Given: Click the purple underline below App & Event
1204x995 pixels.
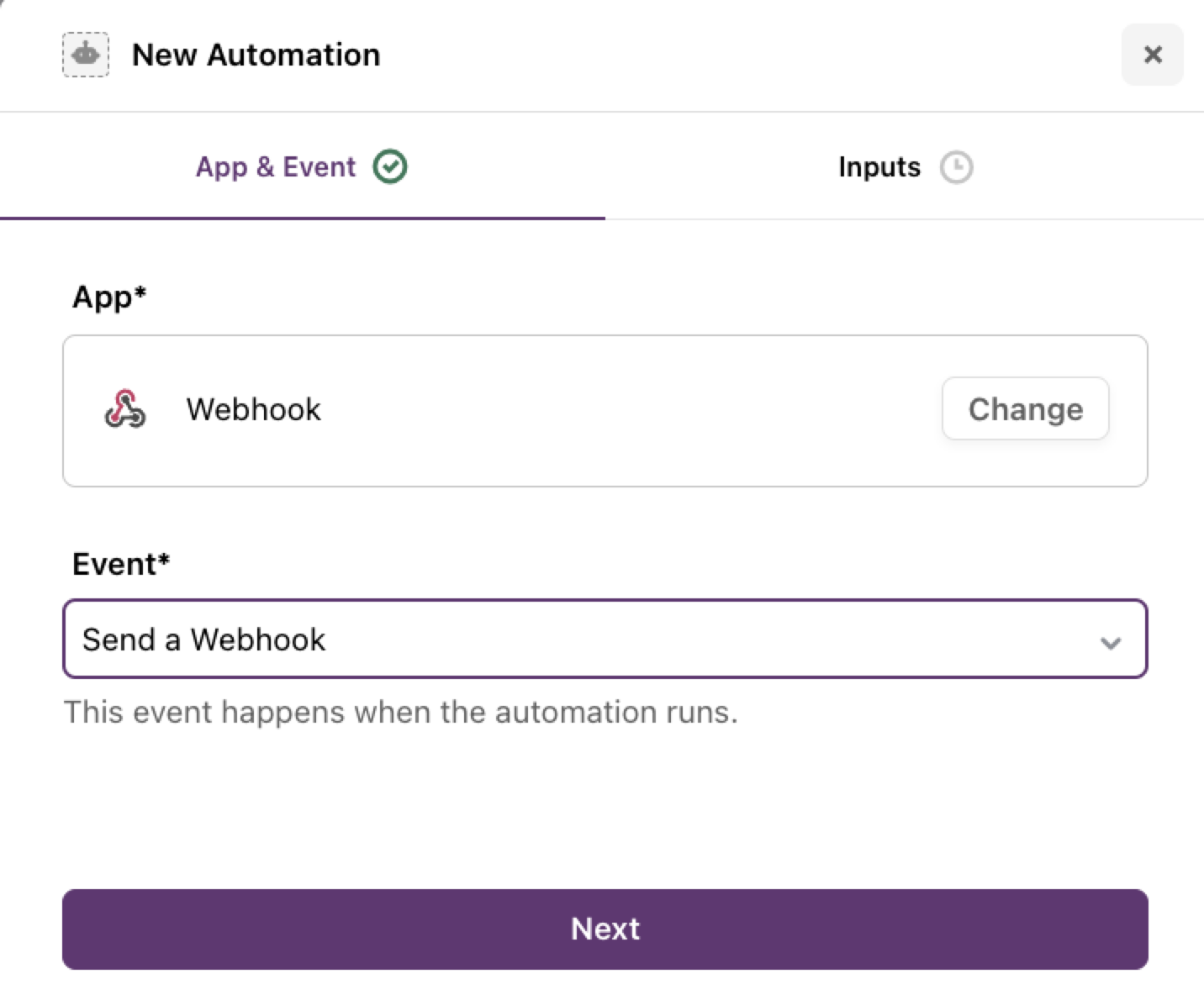Looking at the screenshot, I should click(x=303, y=218).
